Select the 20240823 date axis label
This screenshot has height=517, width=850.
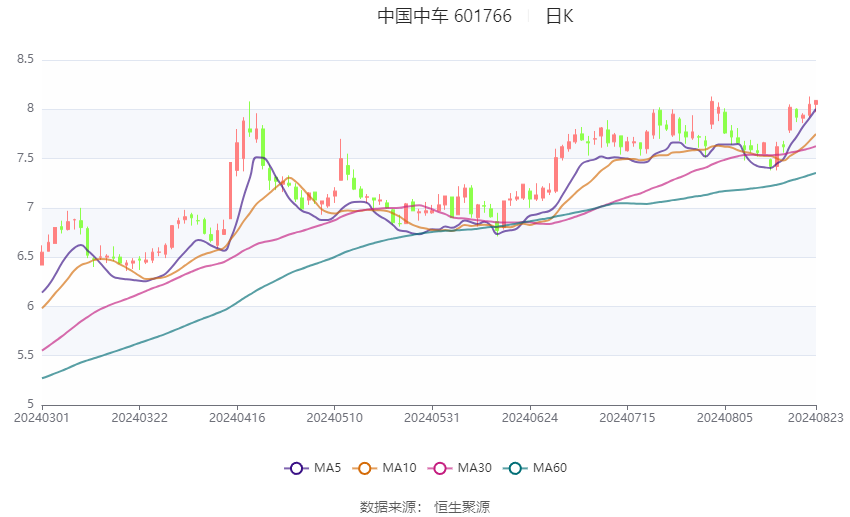click(815, 418)
